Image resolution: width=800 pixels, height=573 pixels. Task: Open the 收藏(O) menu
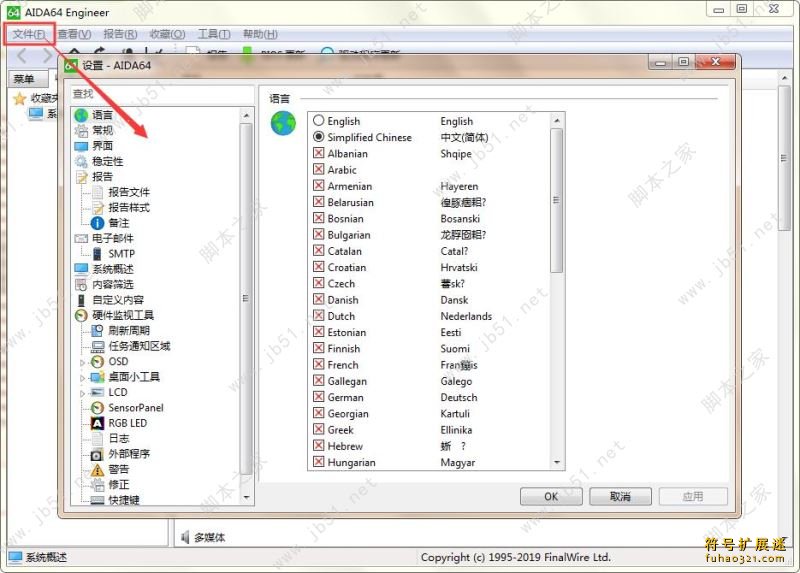click(167, 34)
